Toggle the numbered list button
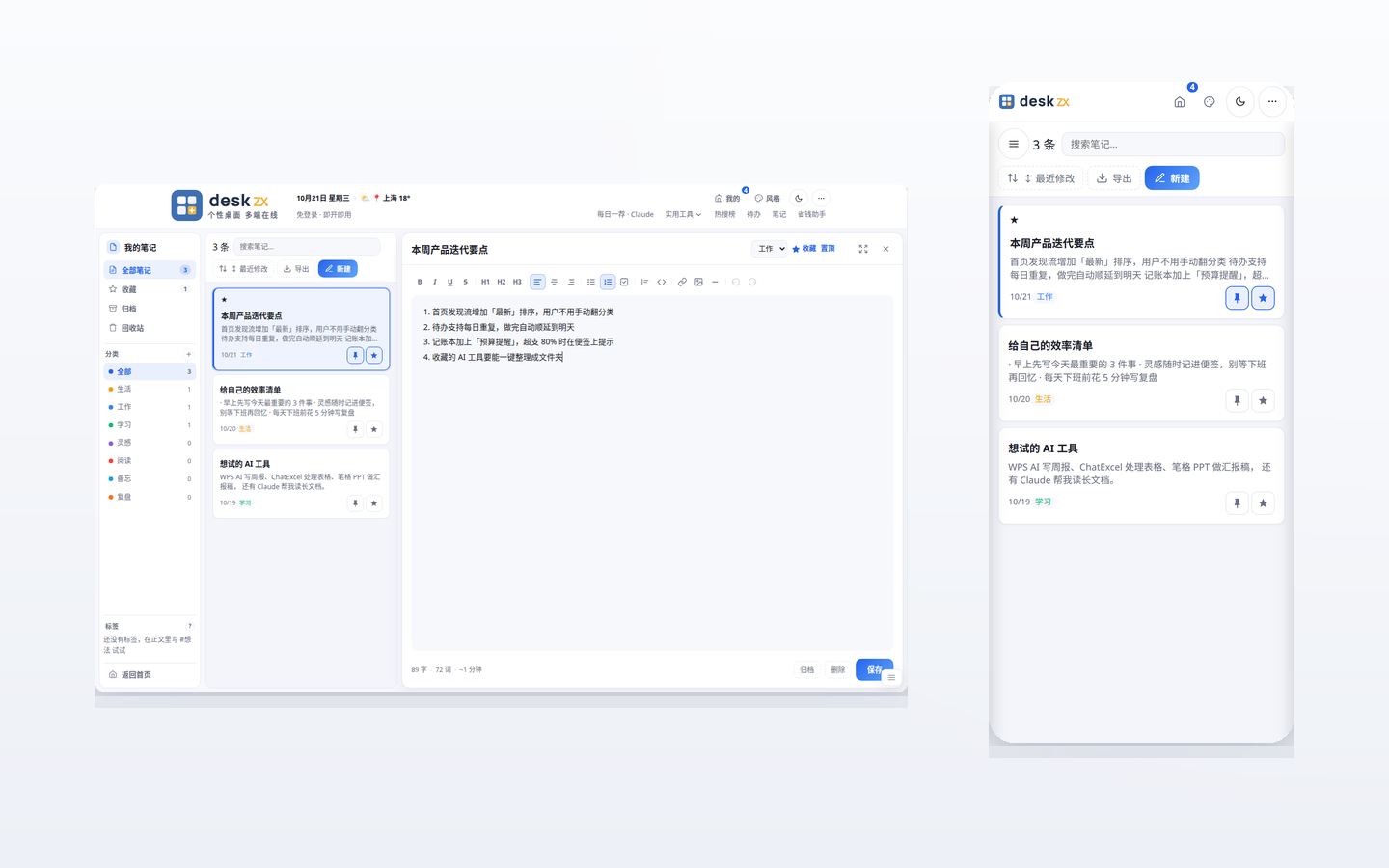This screenshot has width=1389, height=868. tap(608, 282)
